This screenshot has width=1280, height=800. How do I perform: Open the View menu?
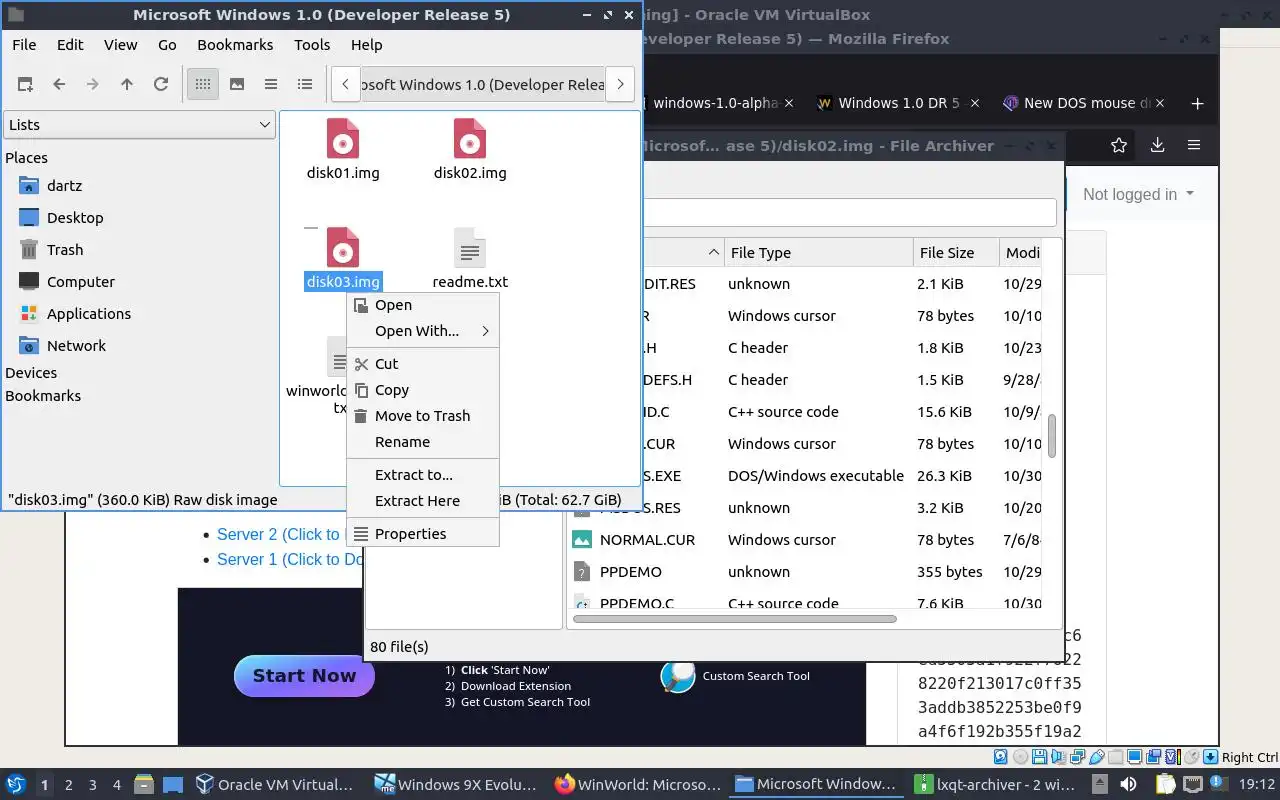click(x=121, y=45)
